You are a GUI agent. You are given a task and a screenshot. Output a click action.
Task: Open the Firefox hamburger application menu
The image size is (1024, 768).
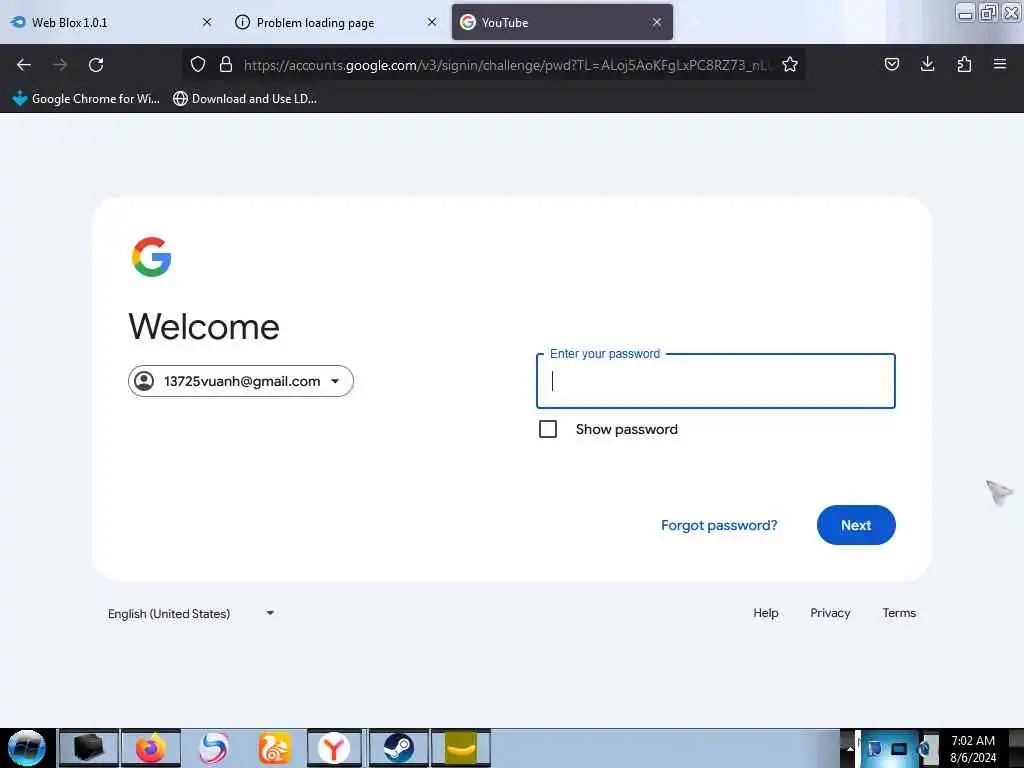[1000, 64]
